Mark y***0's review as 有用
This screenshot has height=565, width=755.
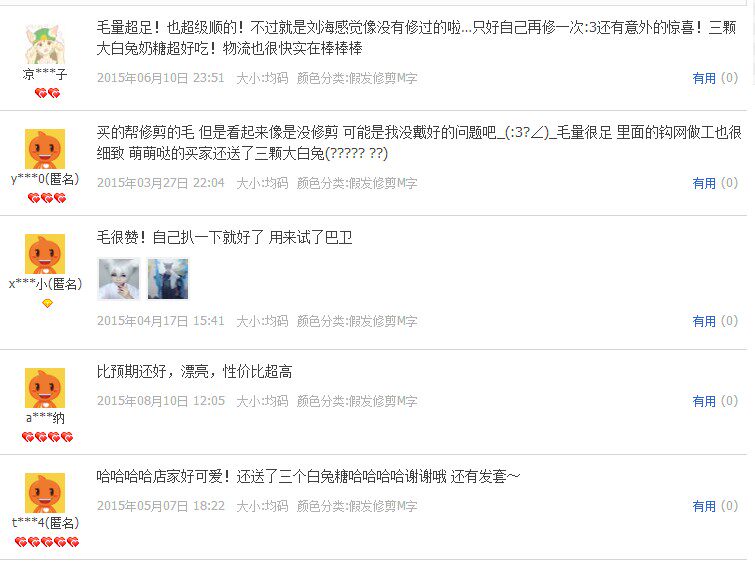point(704,183)
